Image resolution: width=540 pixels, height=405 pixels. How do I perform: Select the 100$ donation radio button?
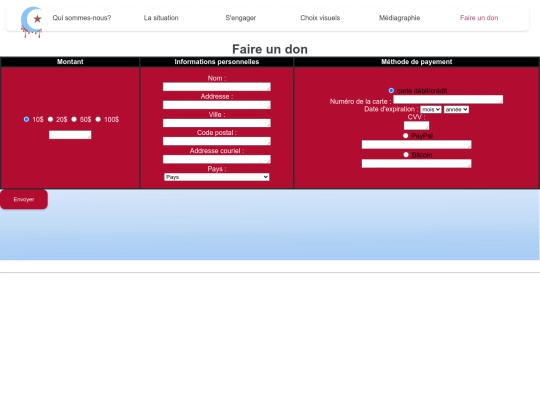(98, 119)
